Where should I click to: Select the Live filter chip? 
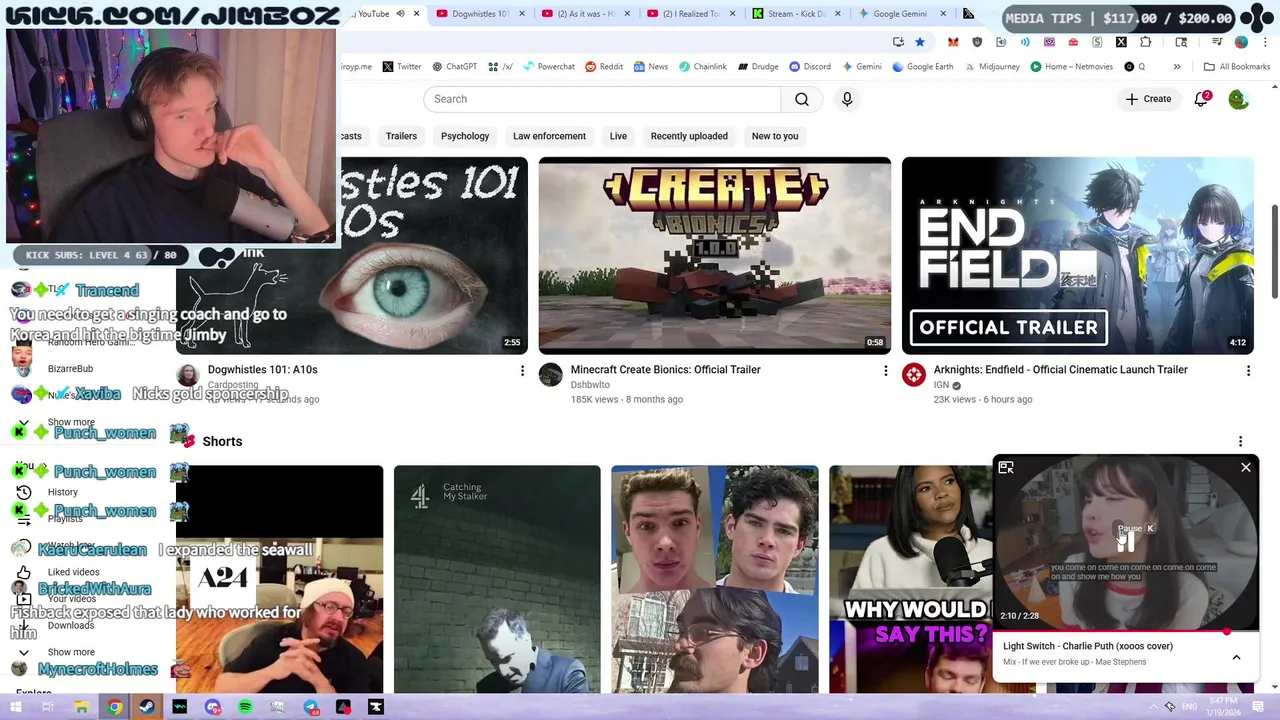tap(618, 136)
